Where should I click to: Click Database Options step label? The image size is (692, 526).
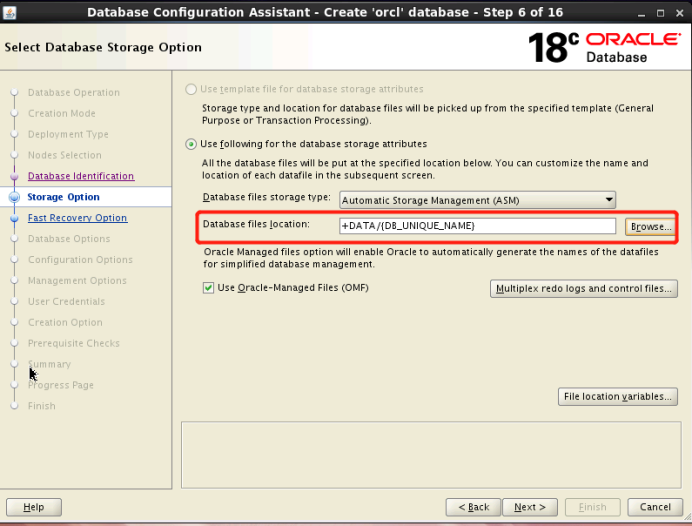point(69,239)
